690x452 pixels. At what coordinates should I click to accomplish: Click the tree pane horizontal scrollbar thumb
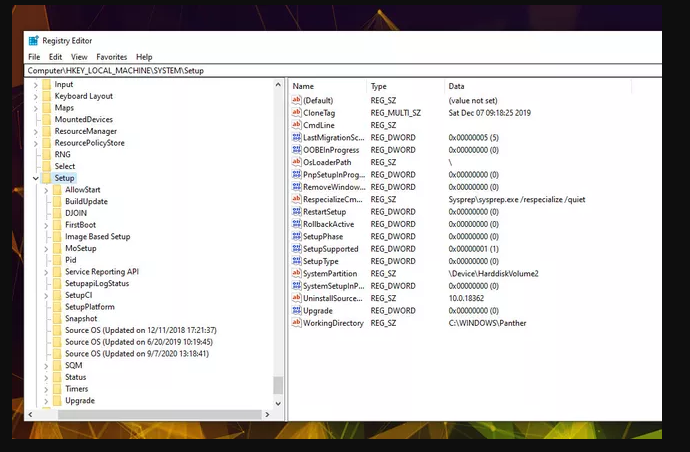tap(160, 414)
